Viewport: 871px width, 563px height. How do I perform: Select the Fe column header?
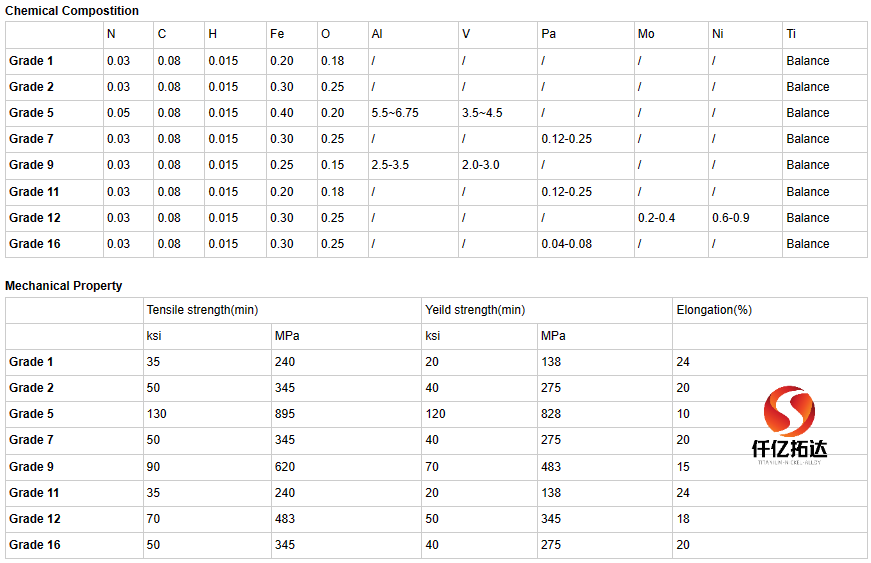pos(277,34)
